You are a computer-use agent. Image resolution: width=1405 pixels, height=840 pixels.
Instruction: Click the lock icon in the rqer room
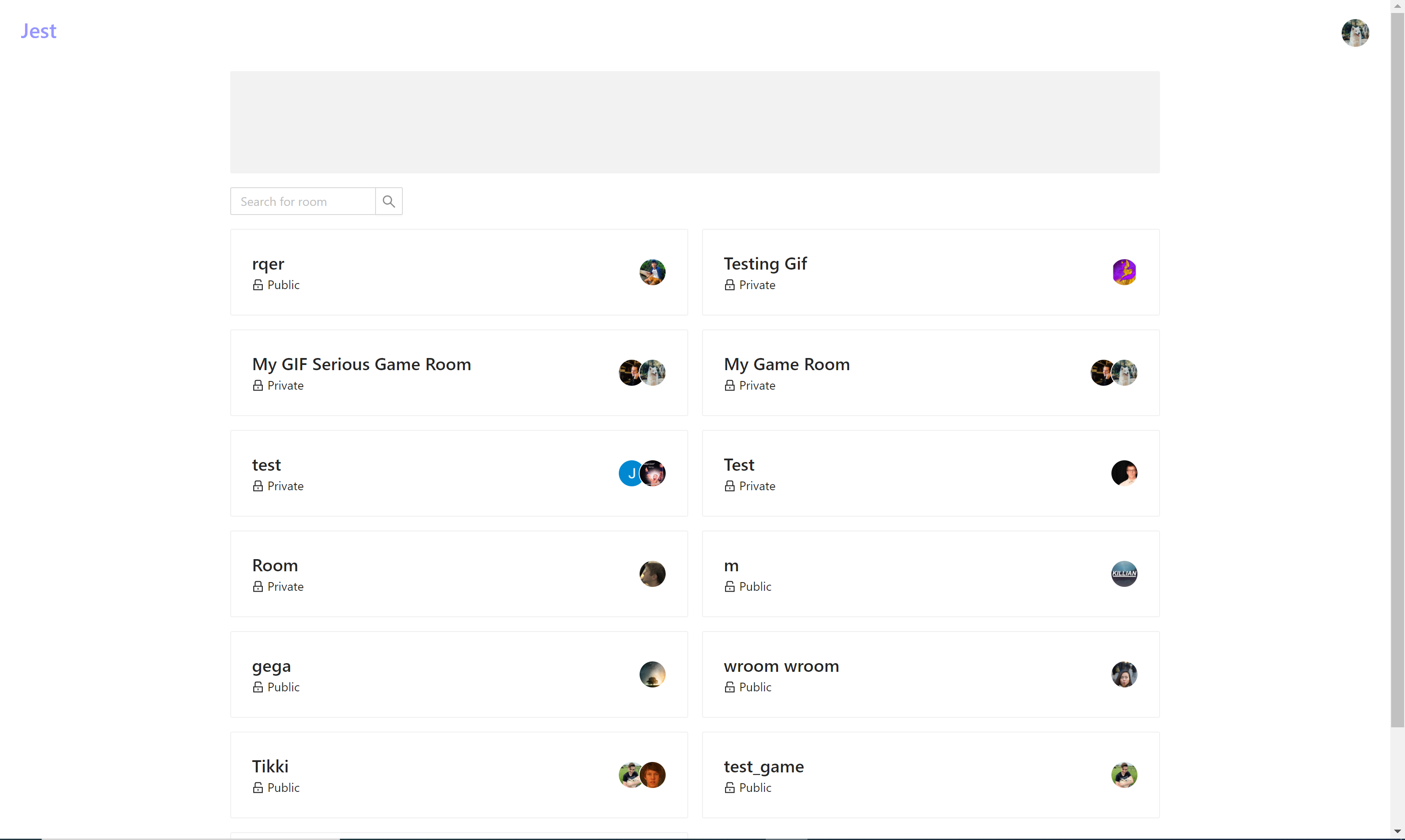pos(258,285)
